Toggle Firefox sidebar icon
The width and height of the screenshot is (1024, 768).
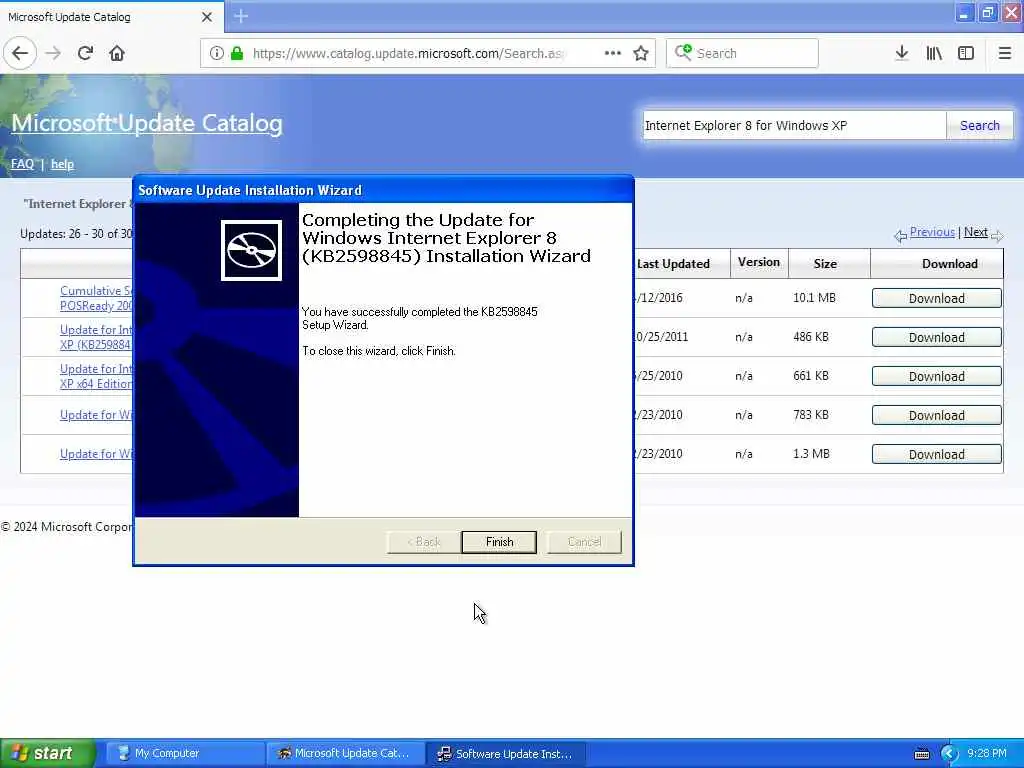[x=966, y=54]
